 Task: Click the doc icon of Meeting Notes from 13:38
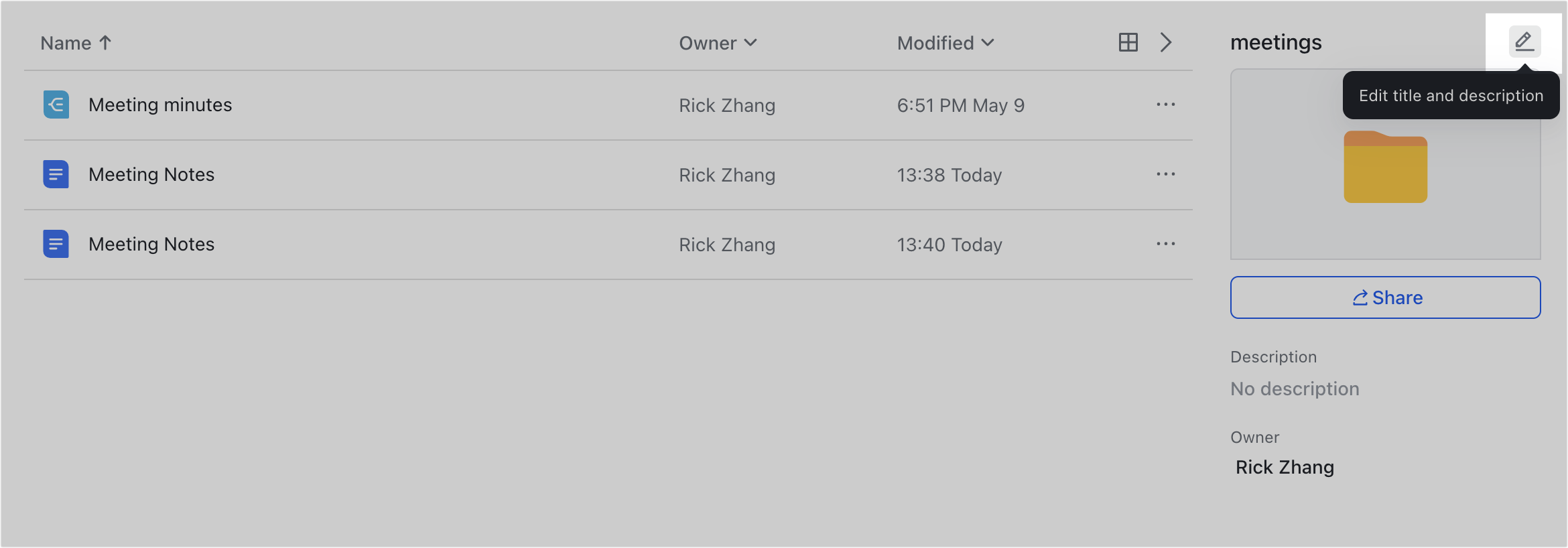[x=56, y=174]
